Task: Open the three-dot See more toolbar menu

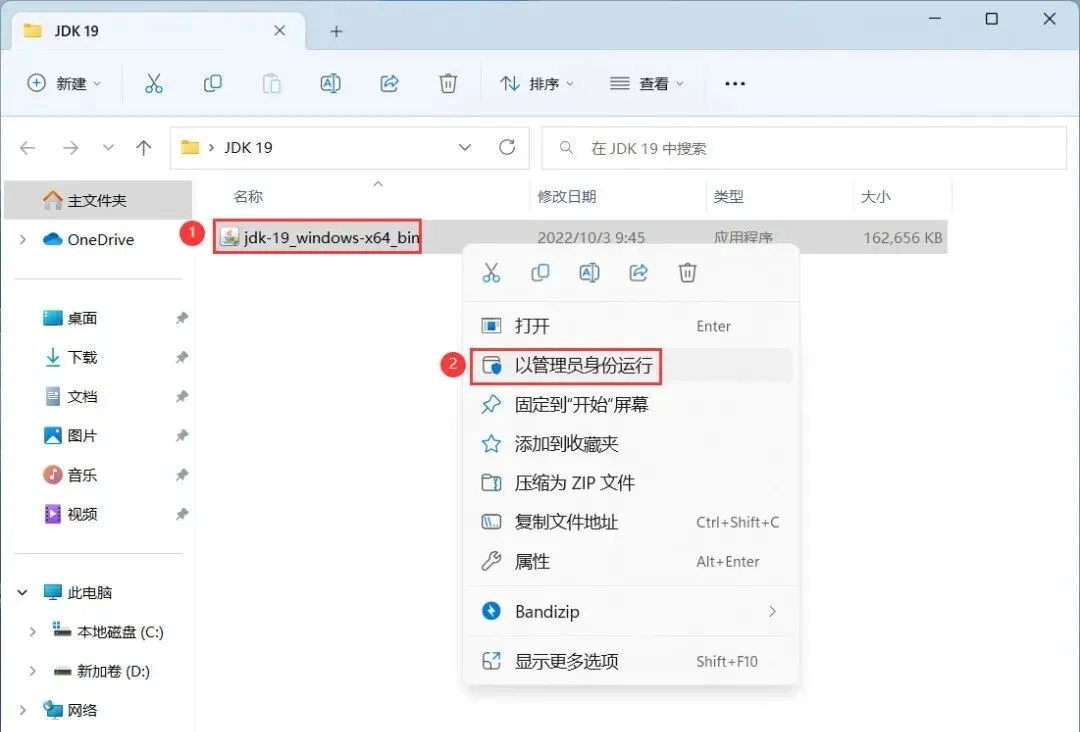Action: click(x=735, y=84)
